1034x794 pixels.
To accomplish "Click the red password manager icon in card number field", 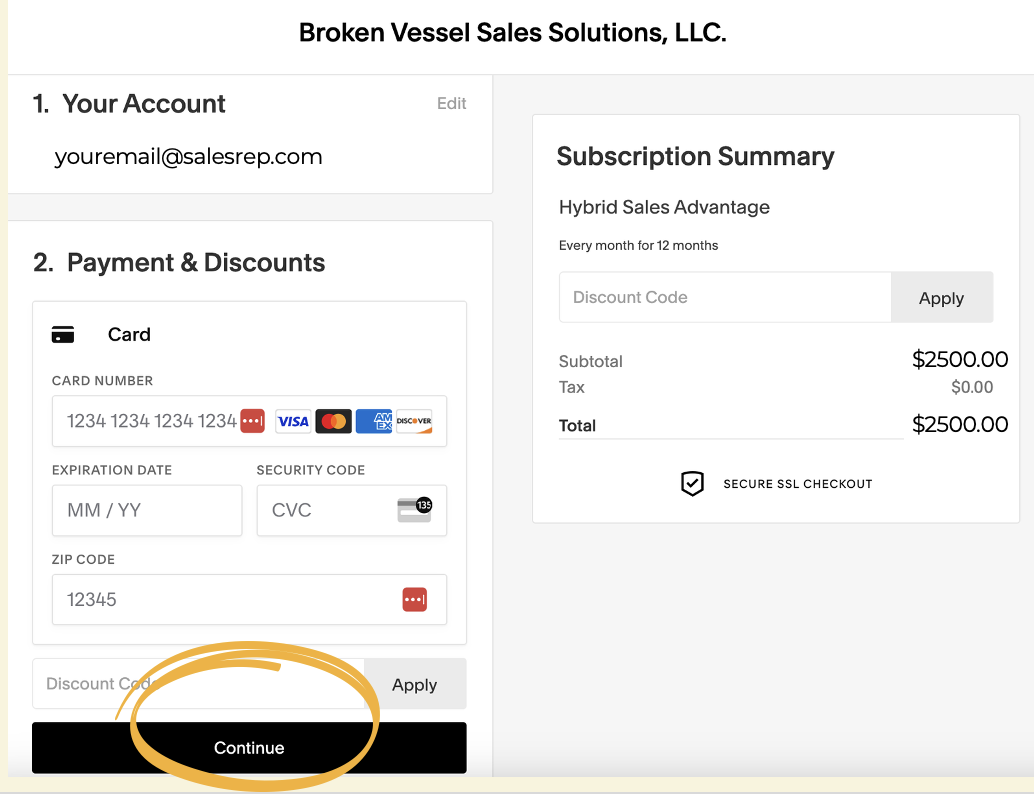I will [x=253, y=421].
